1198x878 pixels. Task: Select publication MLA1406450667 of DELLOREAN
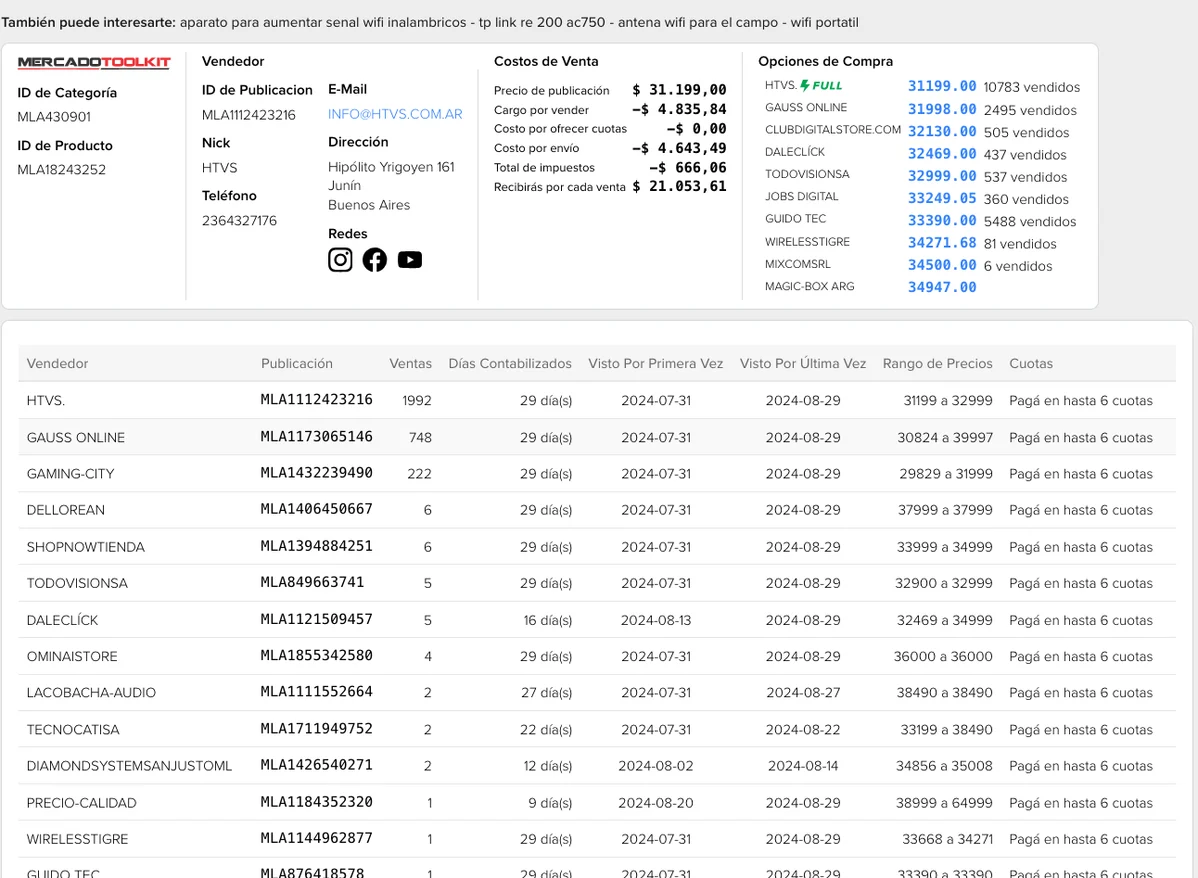316,509
